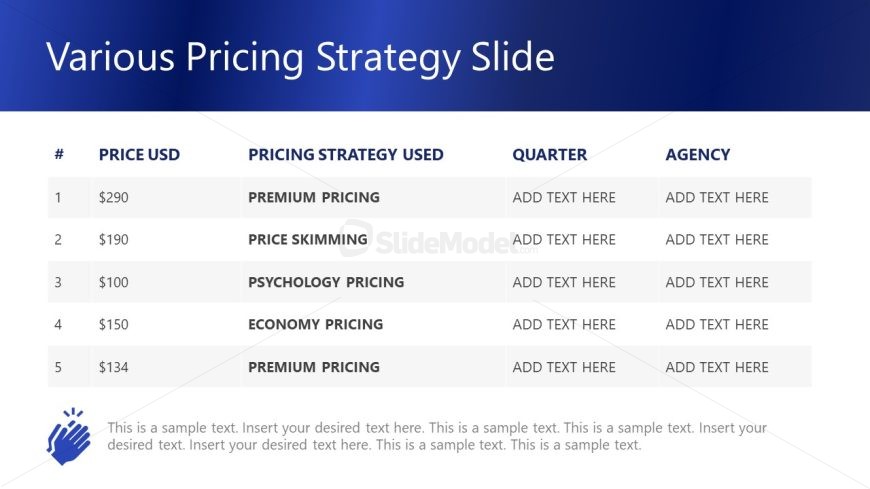Click the row 5 Agency placeholder text

pos(717,367)
